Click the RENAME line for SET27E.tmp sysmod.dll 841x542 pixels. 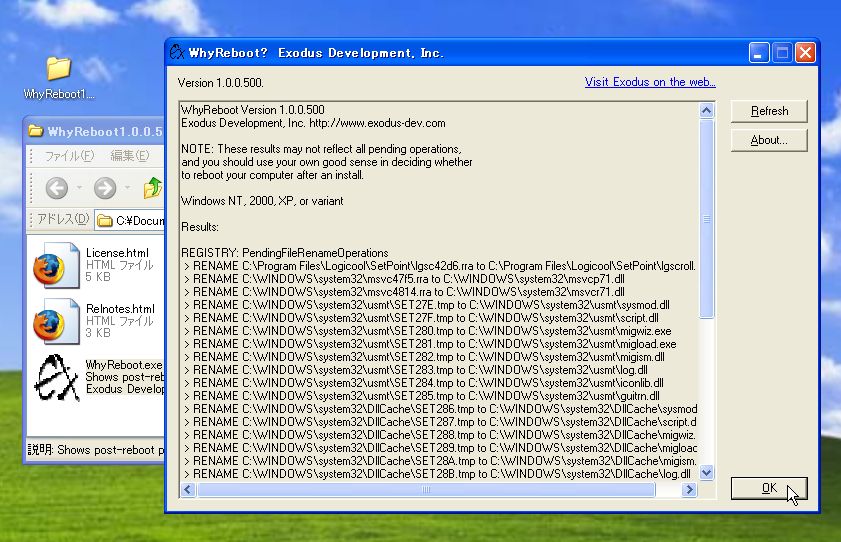click(x=426, y=305)
